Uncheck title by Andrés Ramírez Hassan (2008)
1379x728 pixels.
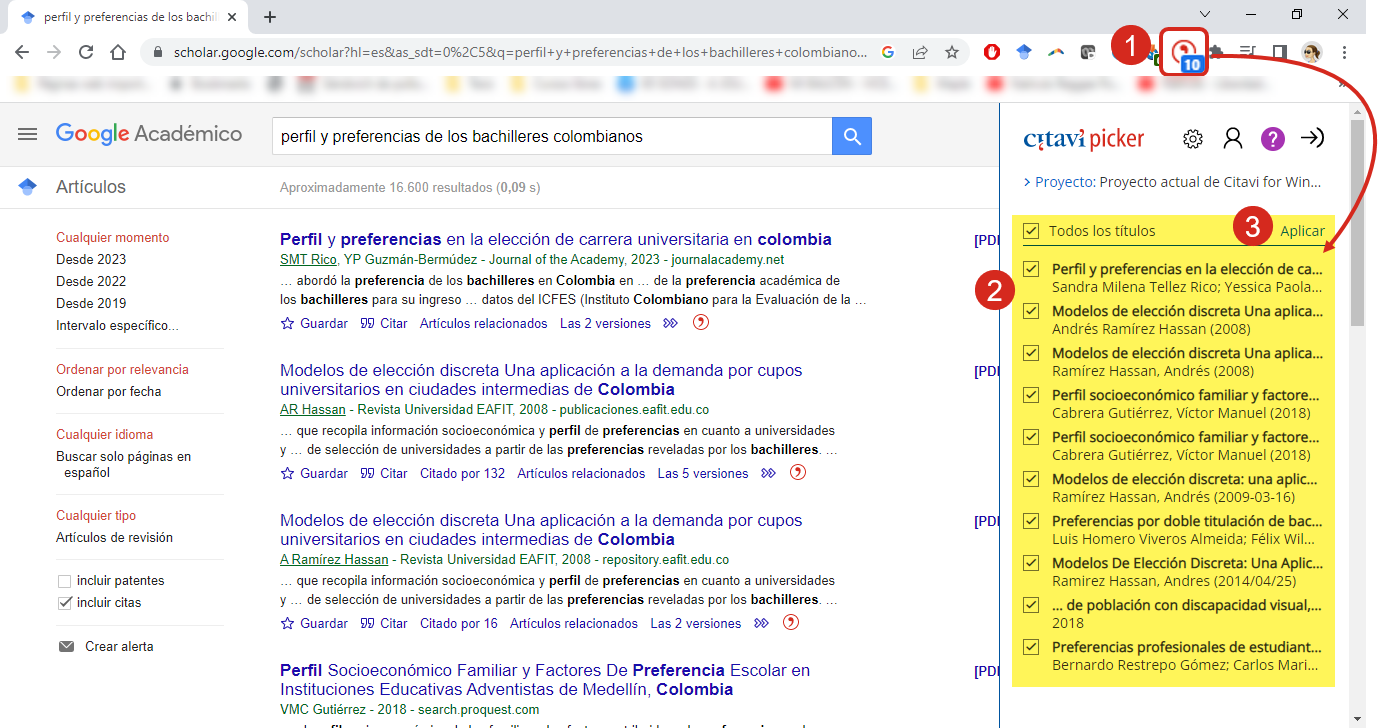click(x=1031, y=311)
